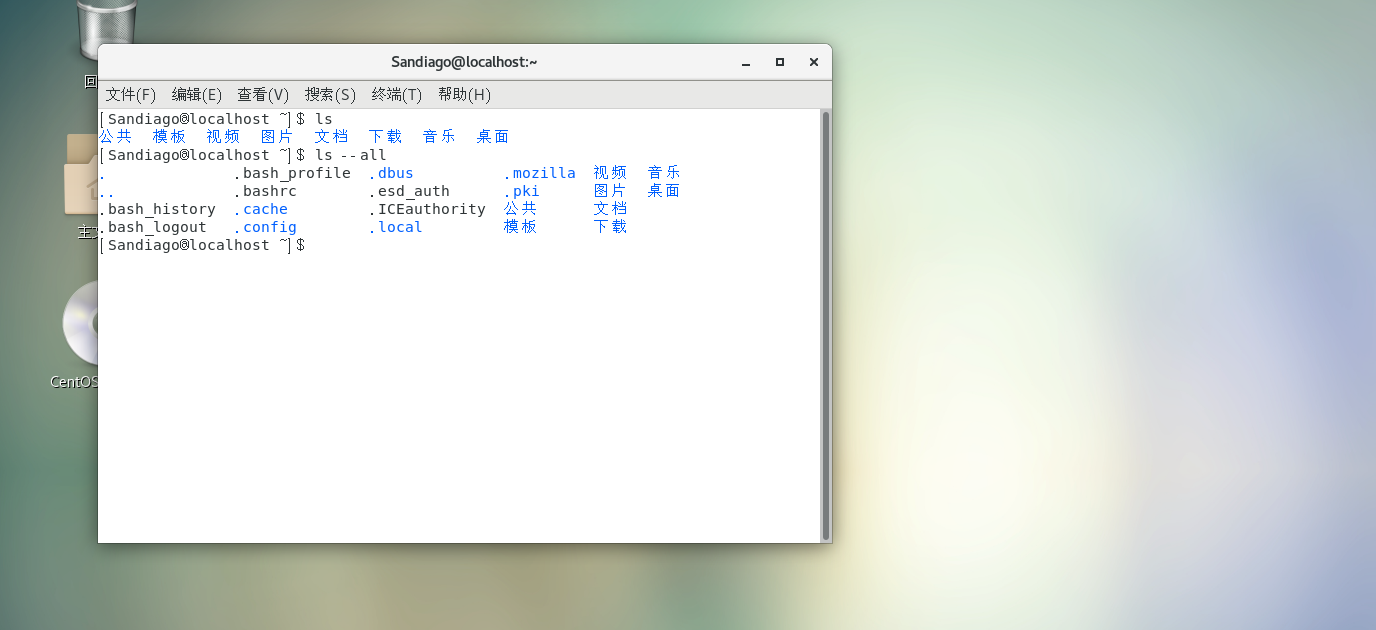This screenshot has height=630, width=1376.
Task: Open the 终端(T) menu
Action: pyautogui.click(x=397, y=94)
